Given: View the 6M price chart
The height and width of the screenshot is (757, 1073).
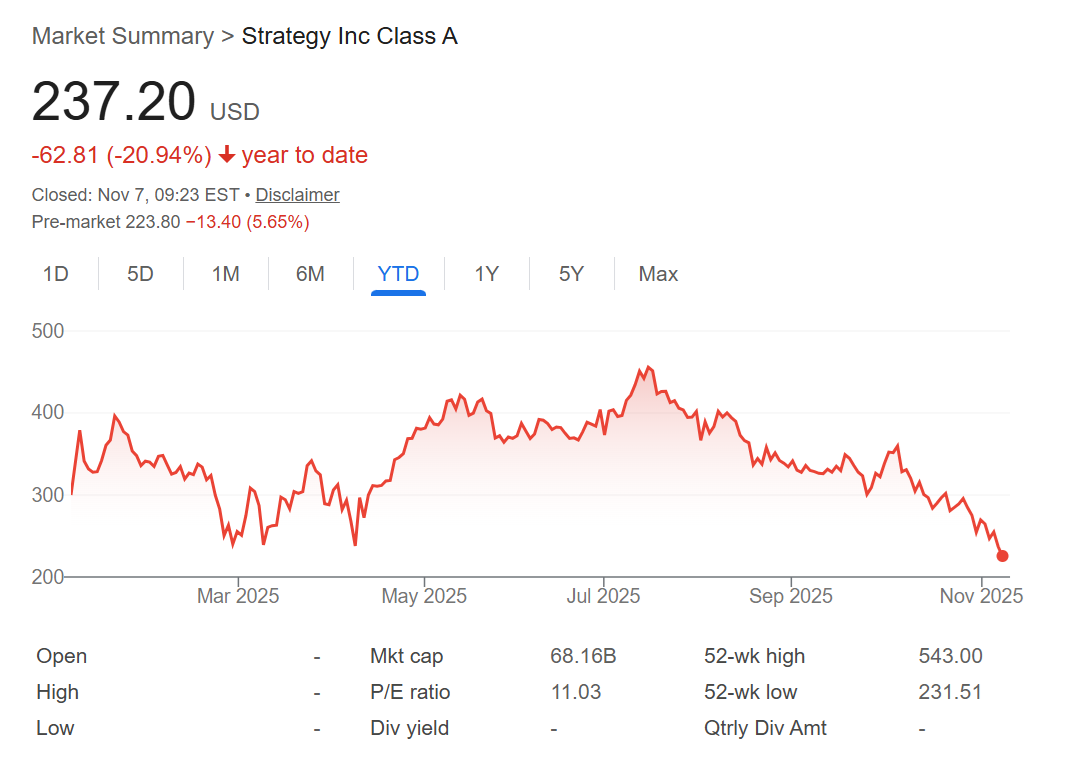Looking at the screenshot, I should tap(310, 273).
